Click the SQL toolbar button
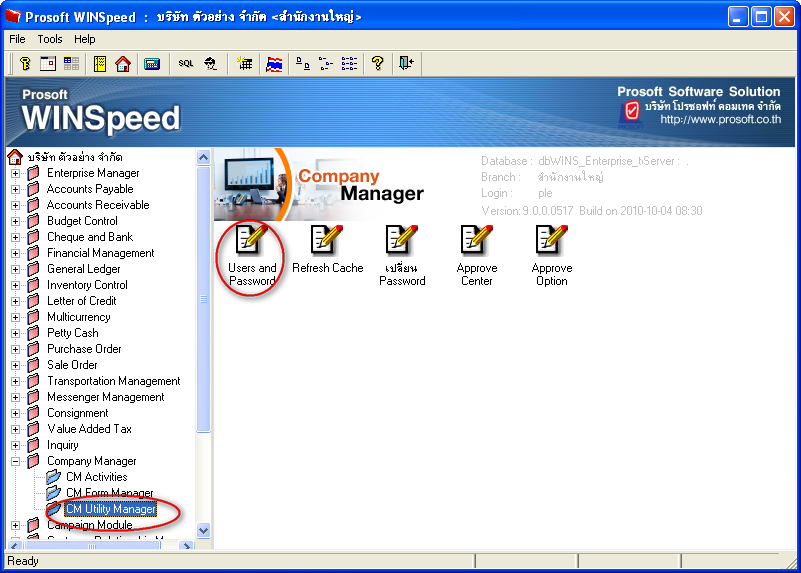This screenshot has height=573, width=801. point(185,64)
